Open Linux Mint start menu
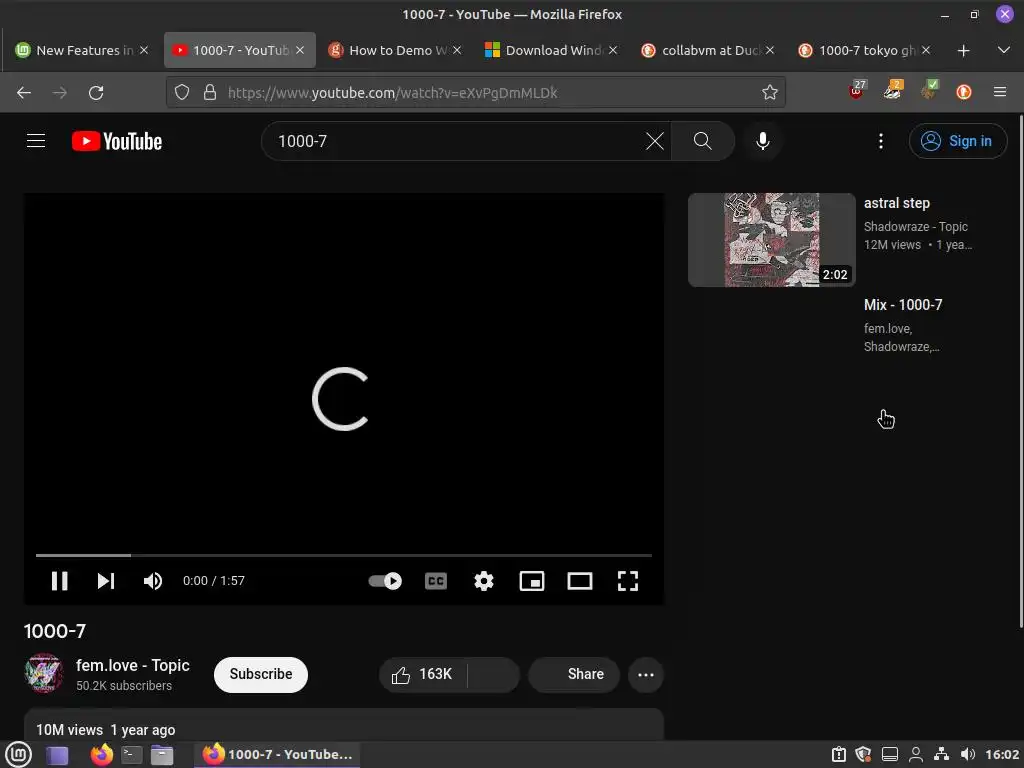 click(19, 755)
